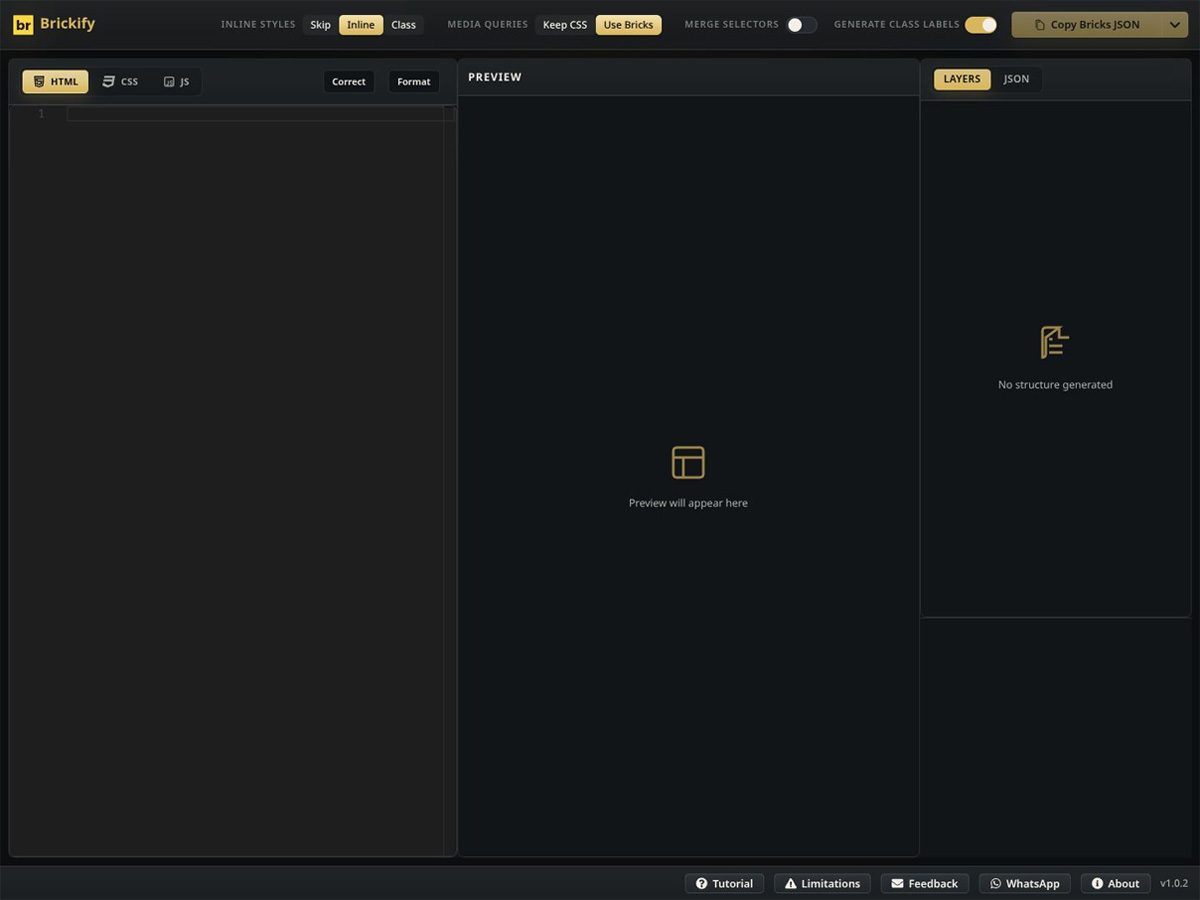
Task: Open the Layers tab
Action: 962,79
